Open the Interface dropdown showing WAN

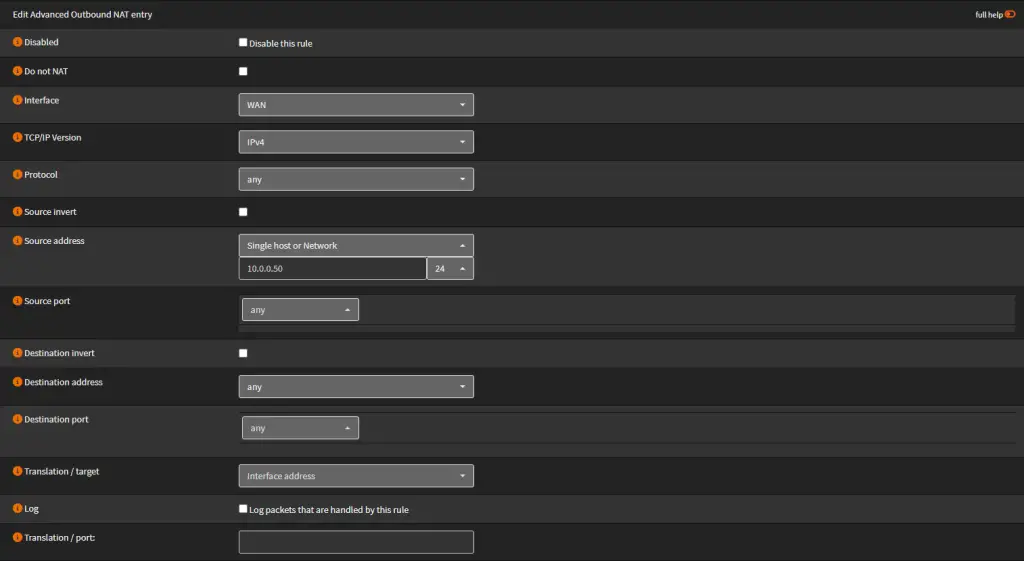pyautogui.click(x=355, y=105)
